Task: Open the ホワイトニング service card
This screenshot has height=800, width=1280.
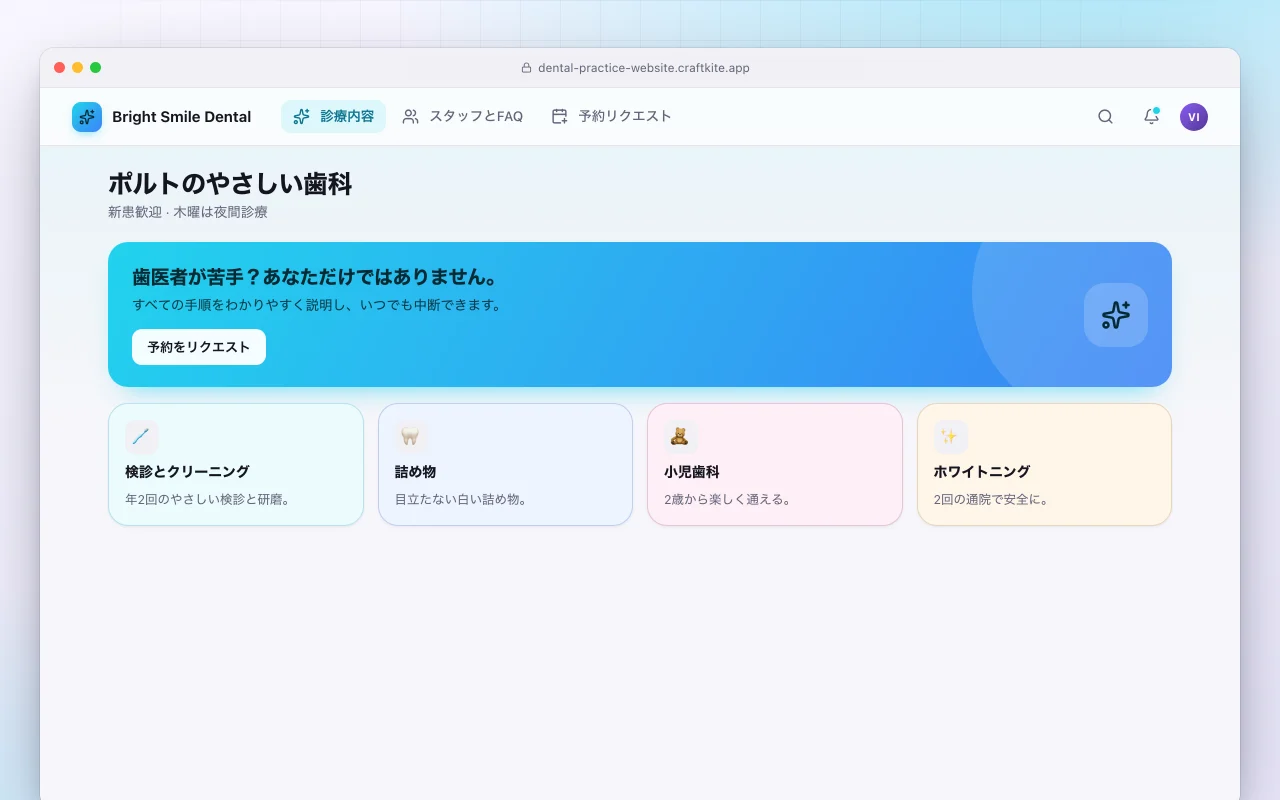Action: 1044,464
